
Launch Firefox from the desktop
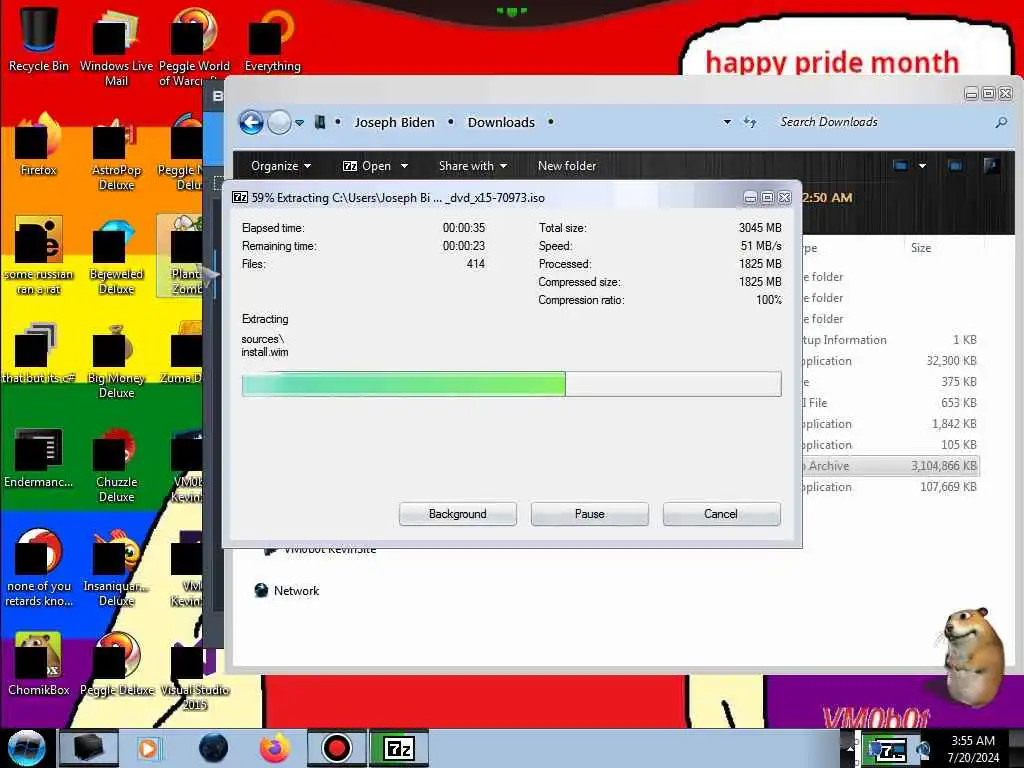(x=39, y=144)
